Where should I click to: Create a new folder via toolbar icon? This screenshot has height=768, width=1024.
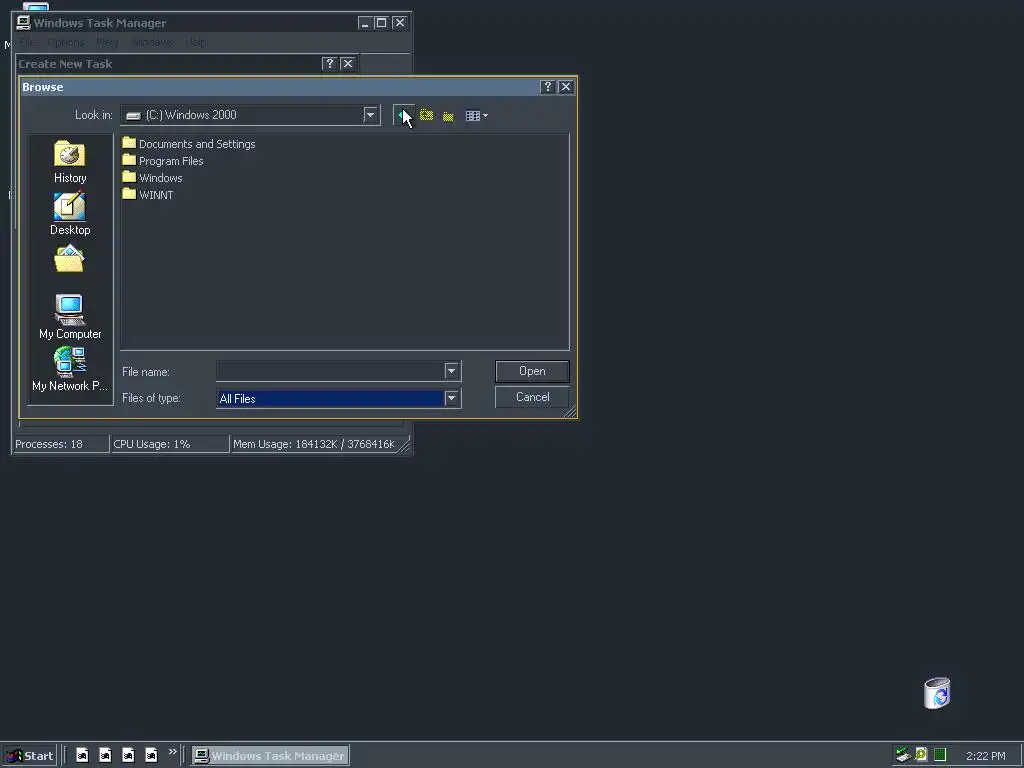tap(448, 116)
